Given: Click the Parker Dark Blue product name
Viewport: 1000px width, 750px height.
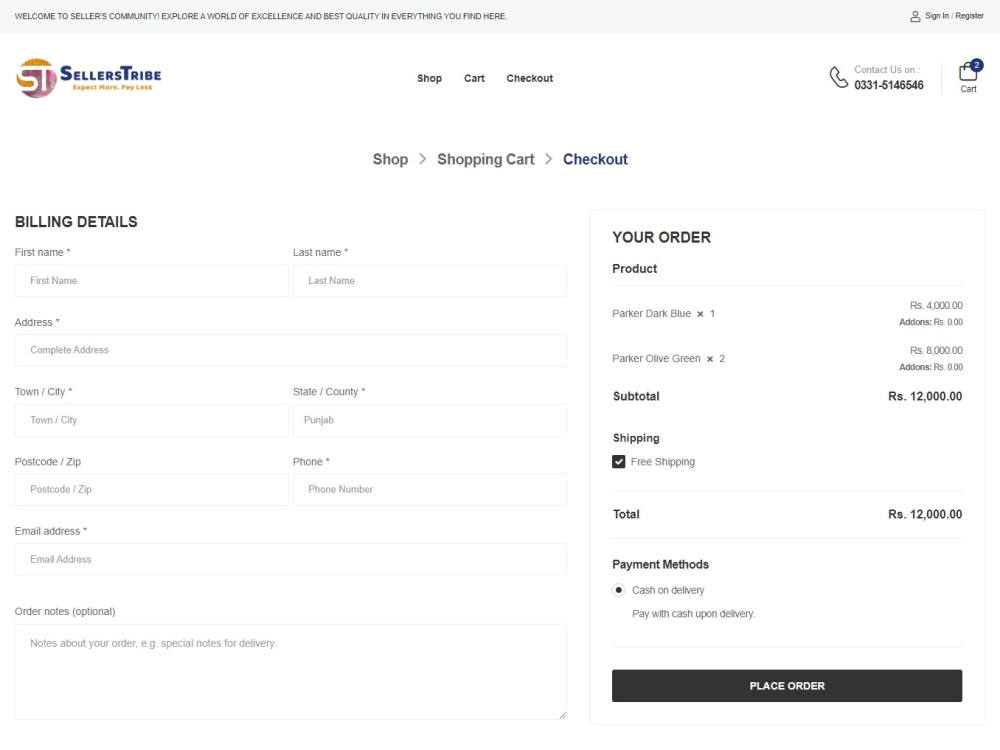Looking at the screenshot, I should tap(651, 314).
